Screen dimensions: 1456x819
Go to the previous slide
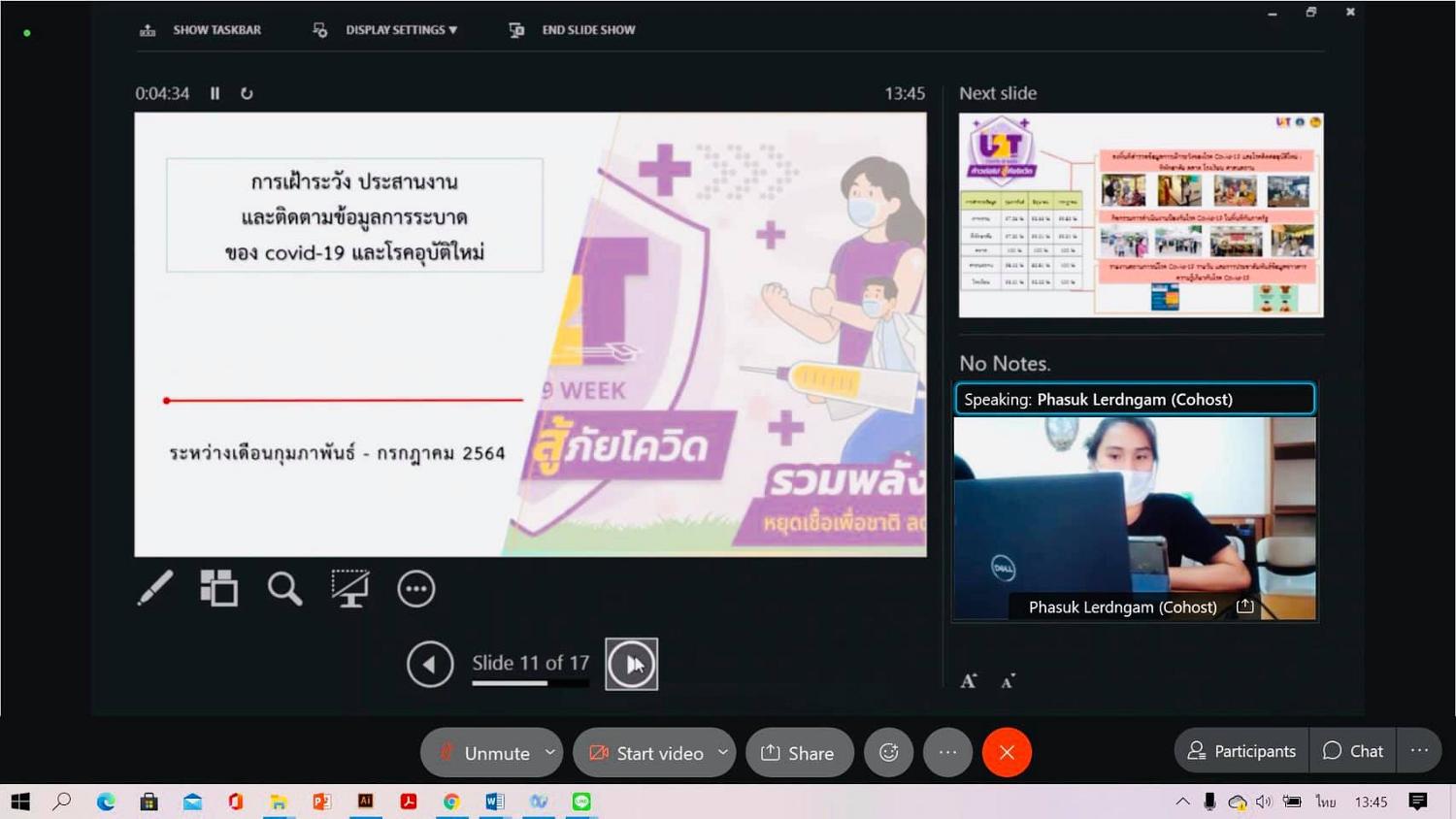(x=430, y=665)
